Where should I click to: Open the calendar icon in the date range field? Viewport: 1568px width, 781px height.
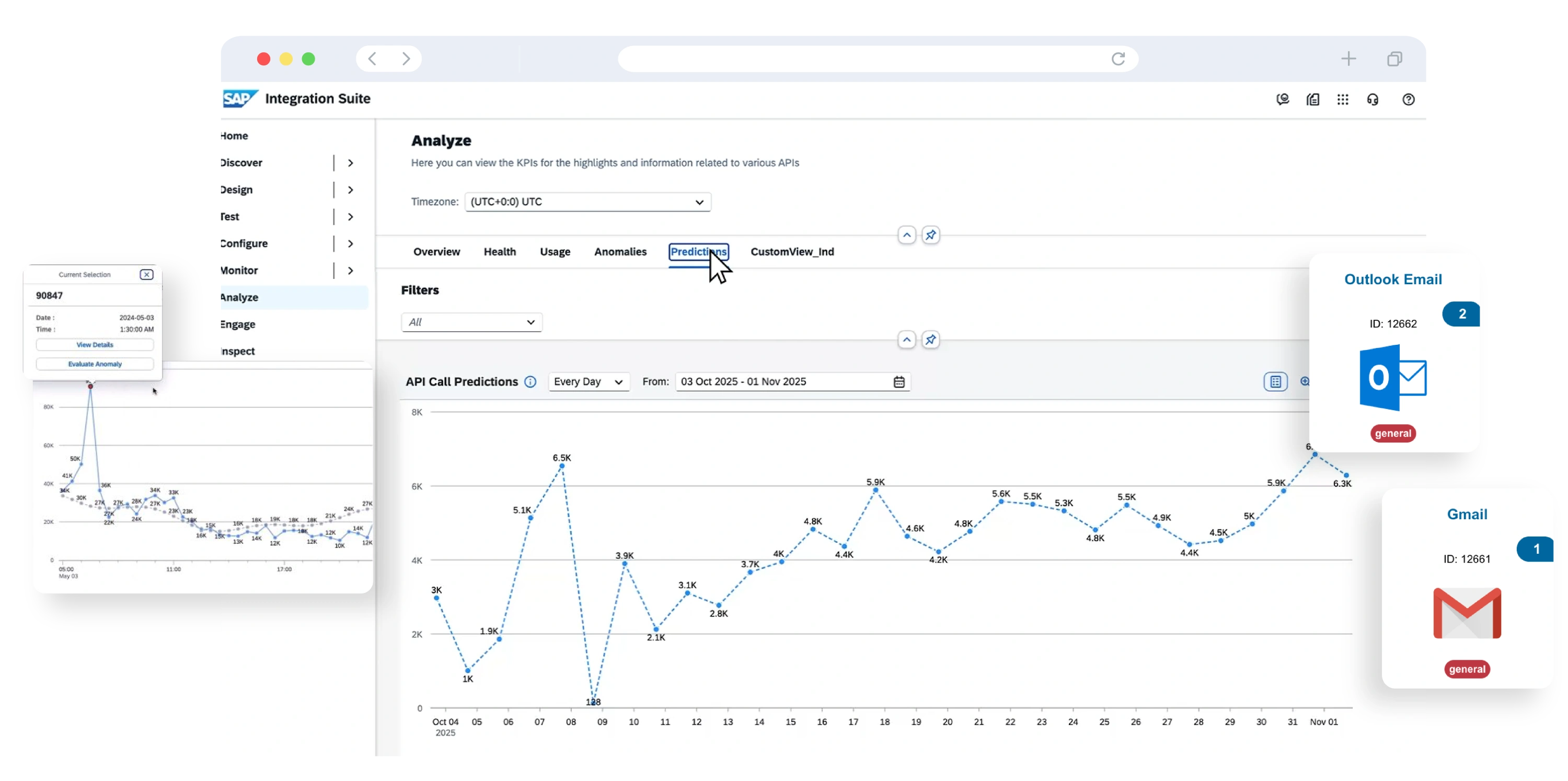(899, 381)
